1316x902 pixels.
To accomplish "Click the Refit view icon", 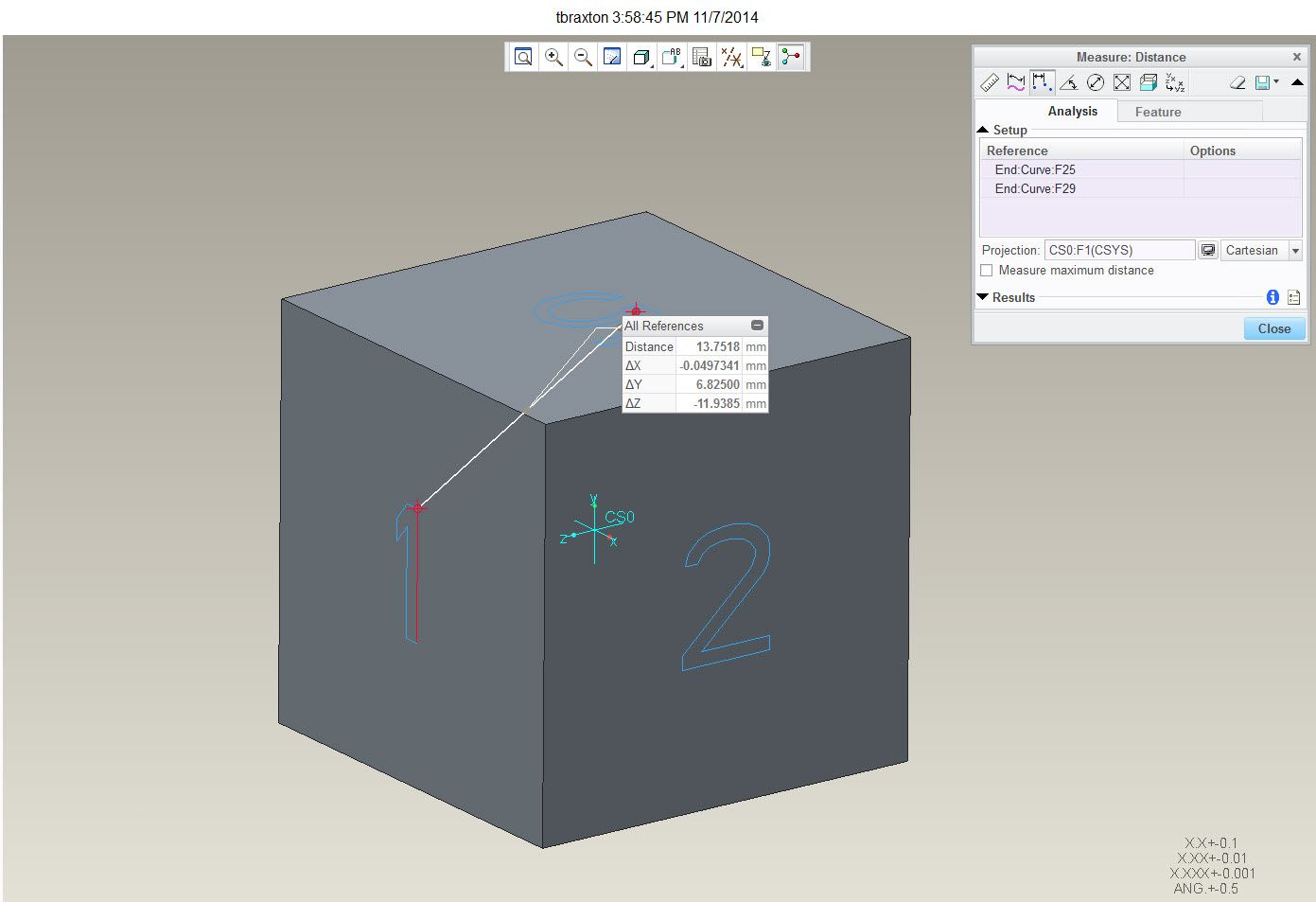I will [x=523, y=57].
